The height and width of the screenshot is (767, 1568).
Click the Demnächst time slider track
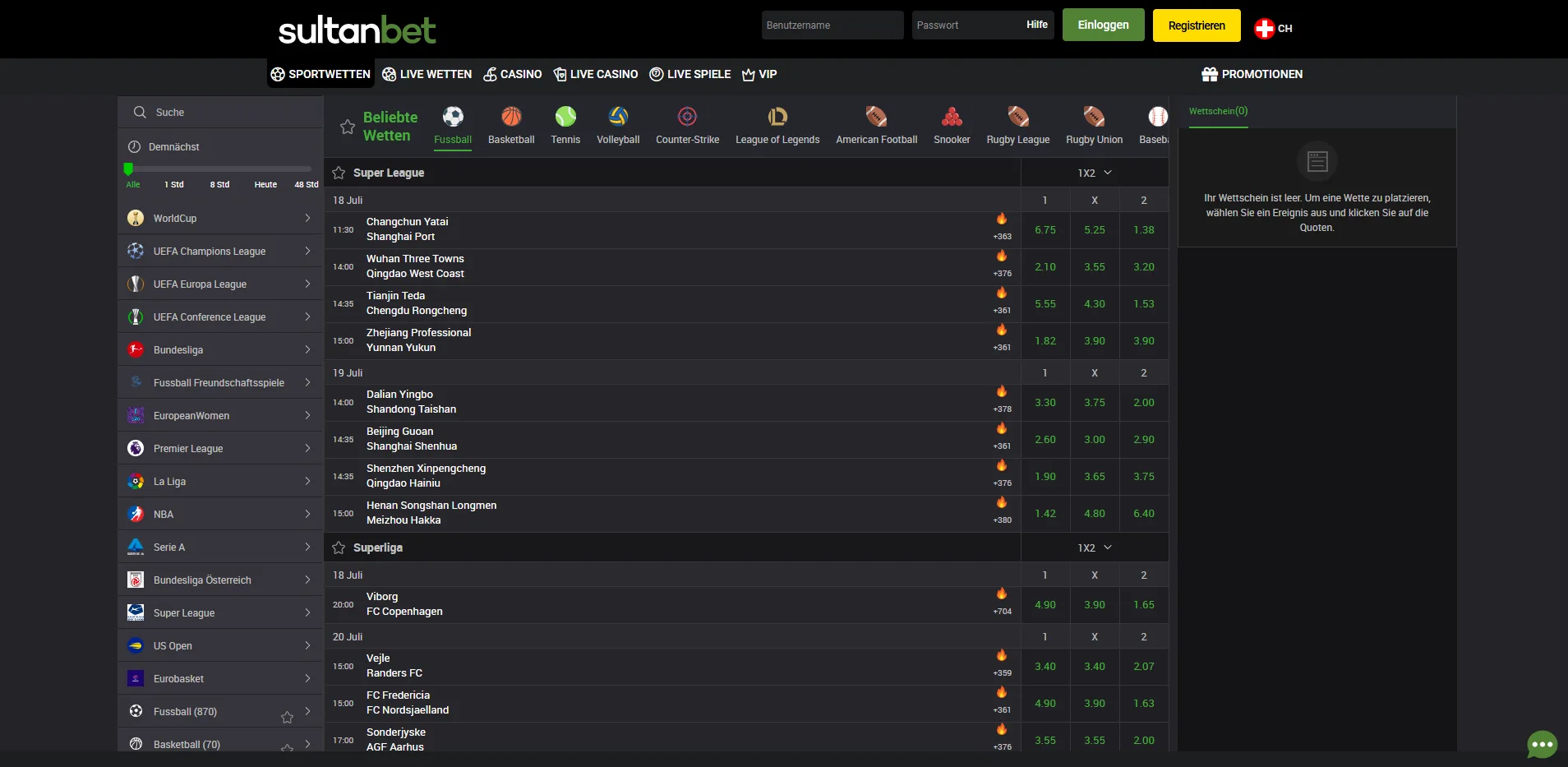(x=219, y=169)
